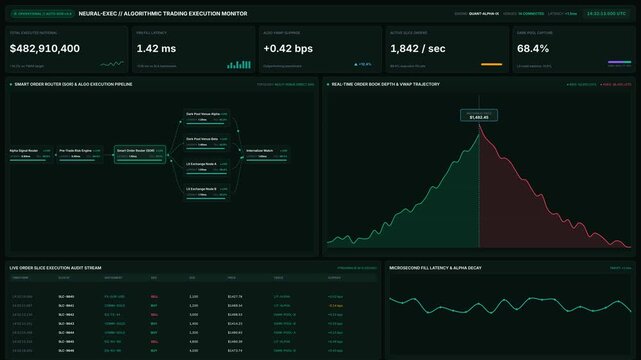Select the Pre-Trade Risk Engine node

80,154
